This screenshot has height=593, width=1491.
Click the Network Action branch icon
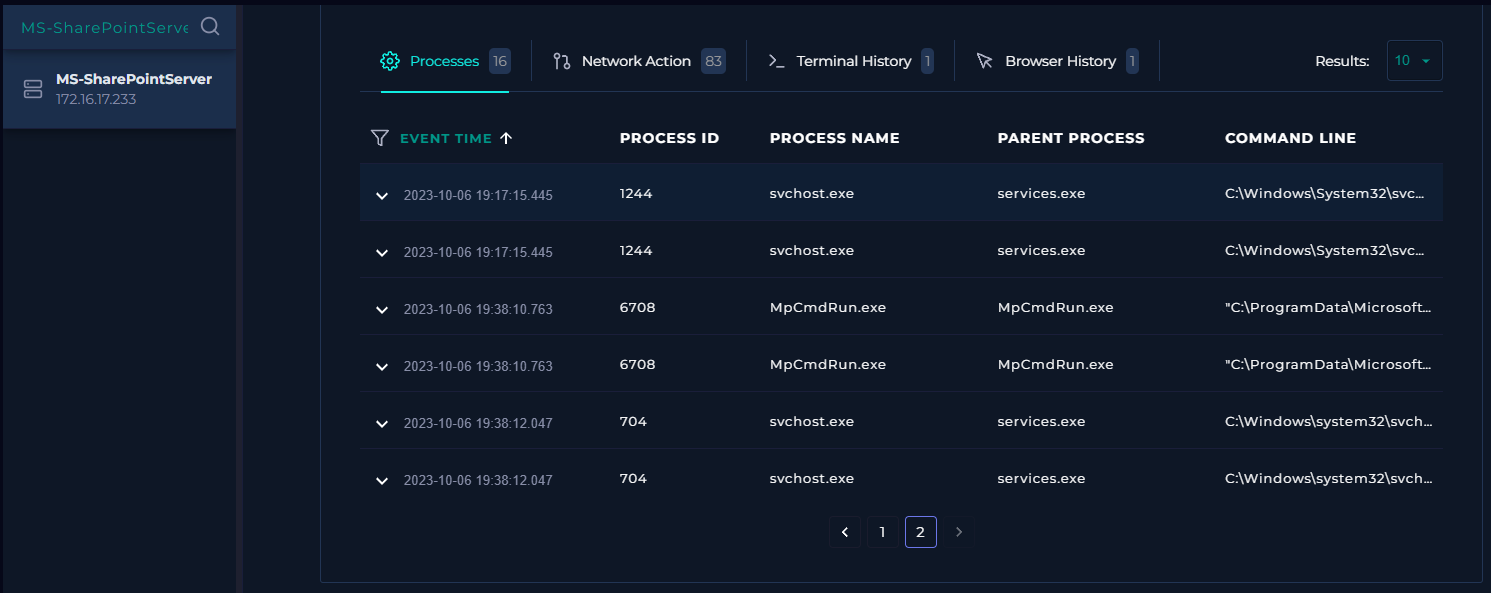tap(562, 61)
